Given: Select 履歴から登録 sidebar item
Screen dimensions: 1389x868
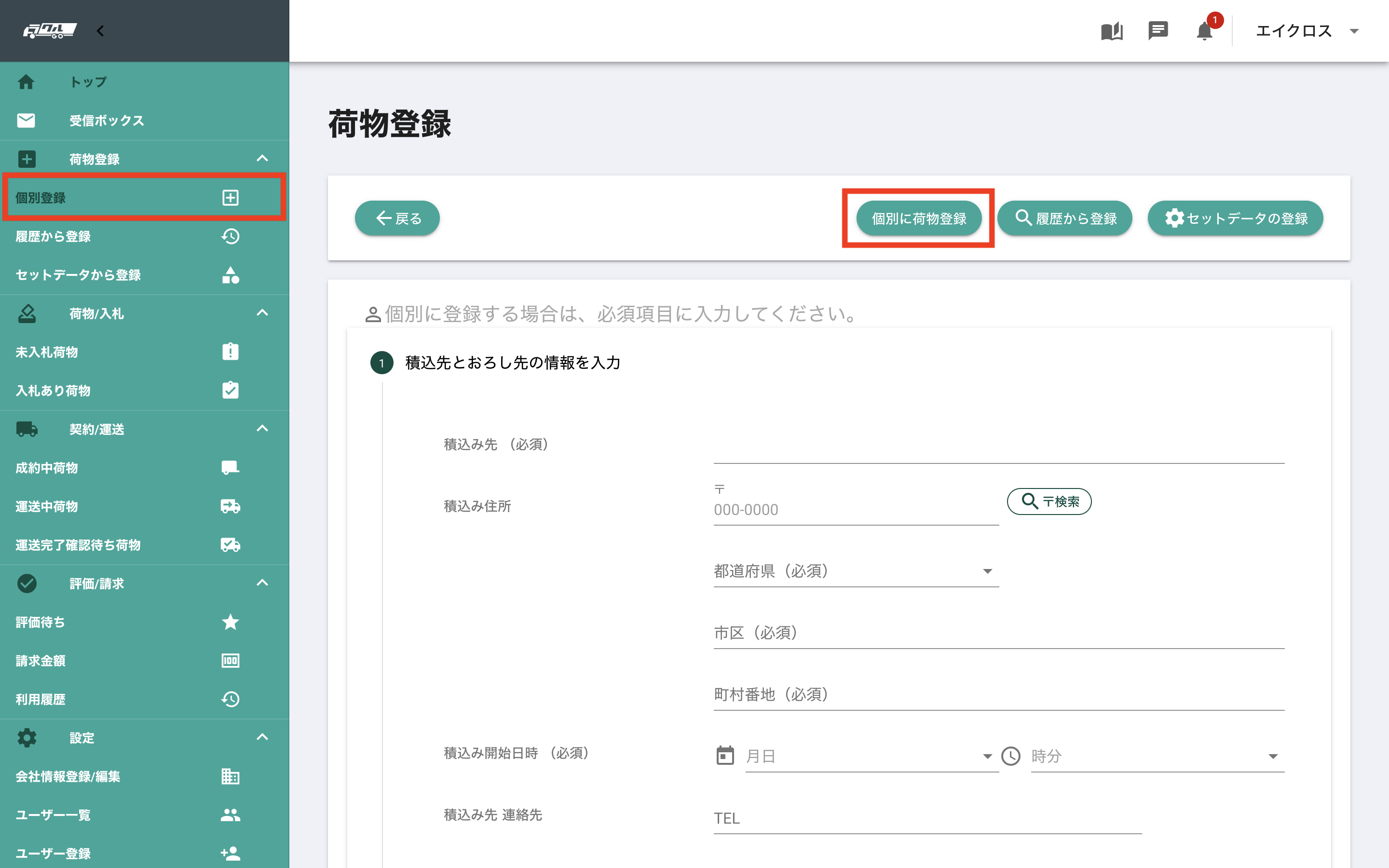Looking at the screenshot, I should pyautogui.click(x=145, y=236).
